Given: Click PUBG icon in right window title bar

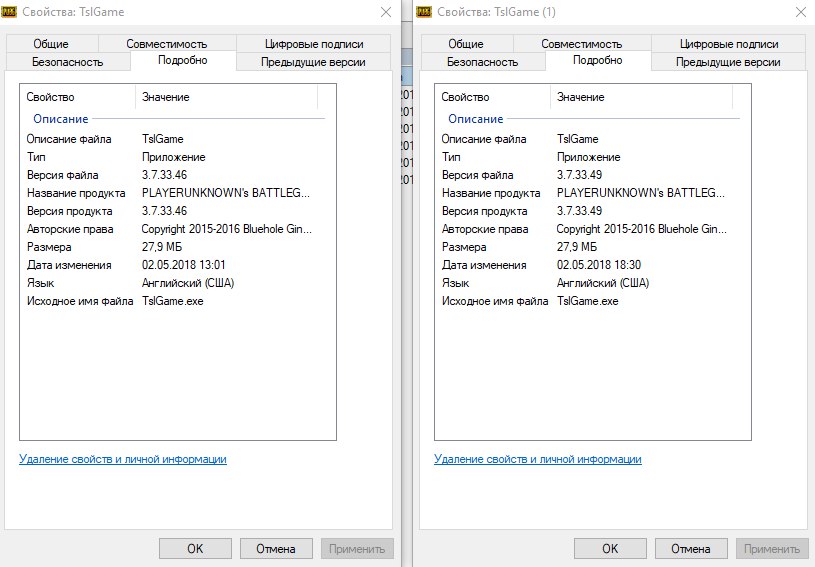Looking at the screenshot, I should pos(425,11).
